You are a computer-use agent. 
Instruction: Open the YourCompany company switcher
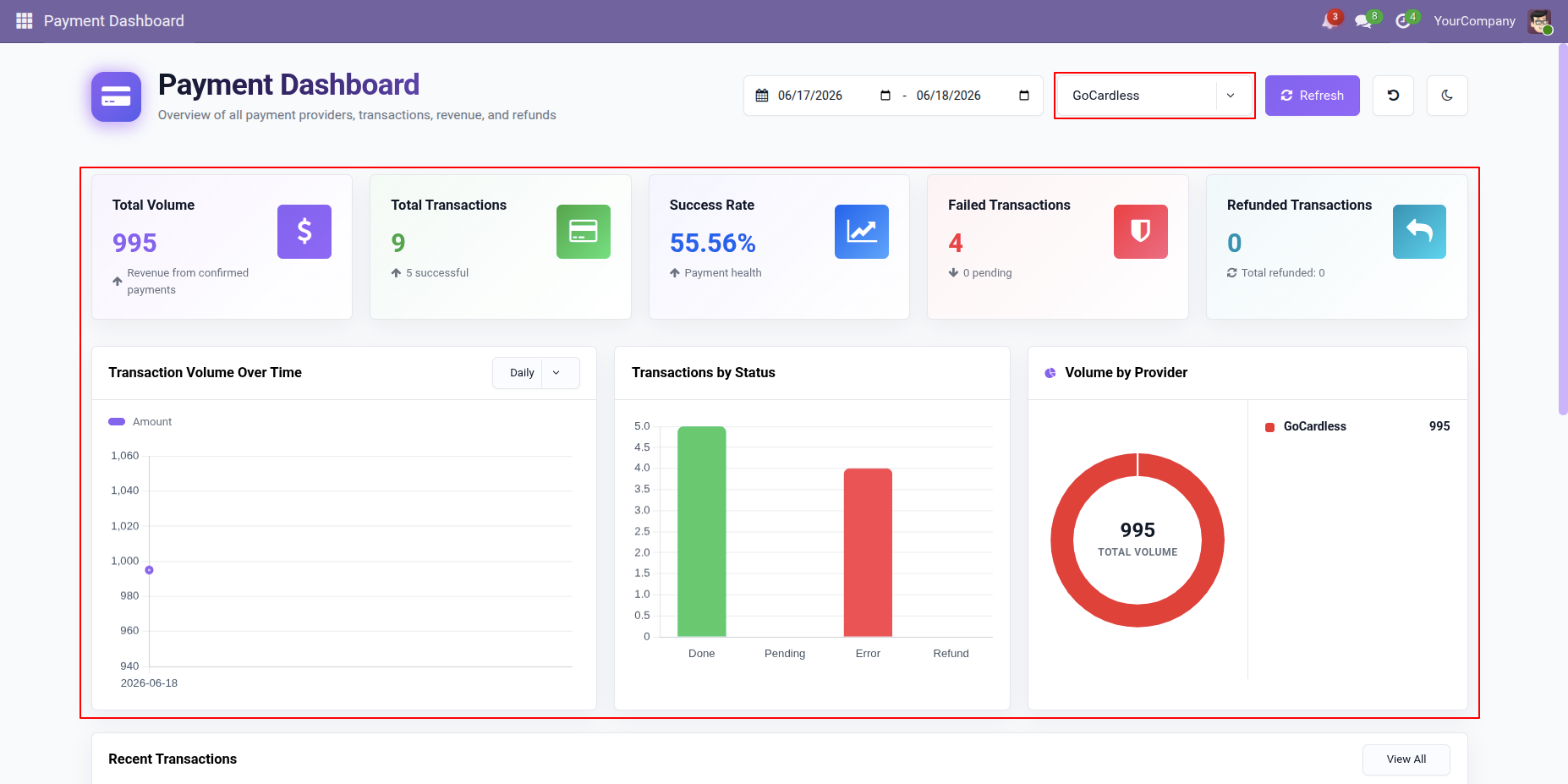1474,21
